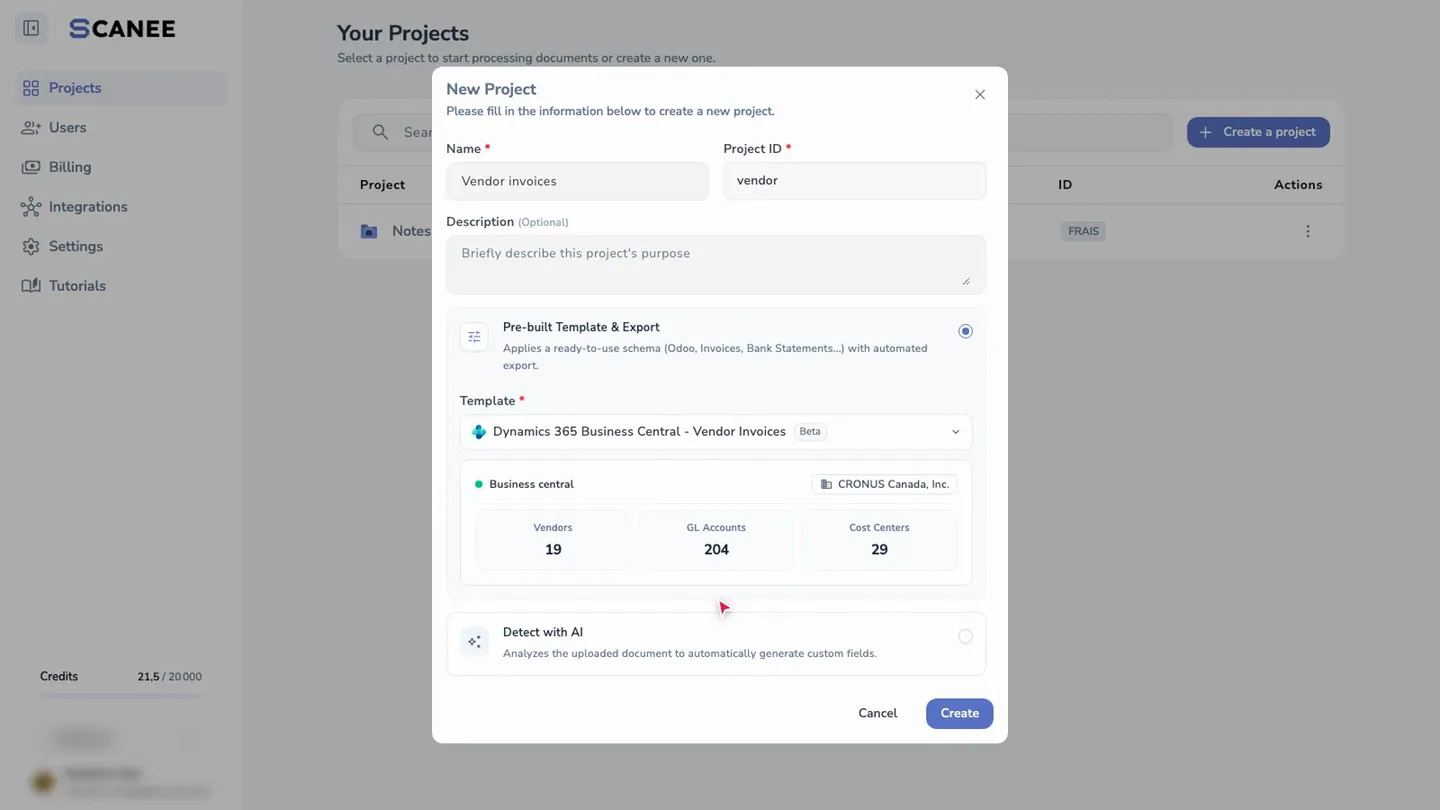Focus the Name input field
Image resolution: width=1440 pixels, height=810 pixels.
coord(577,181)
